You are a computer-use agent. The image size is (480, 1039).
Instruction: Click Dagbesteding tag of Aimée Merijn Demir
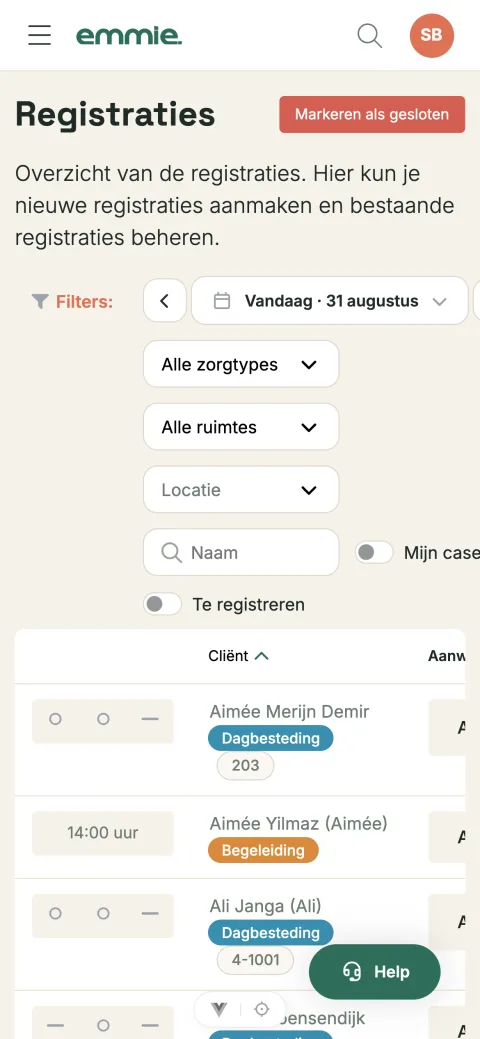(270, 738)
